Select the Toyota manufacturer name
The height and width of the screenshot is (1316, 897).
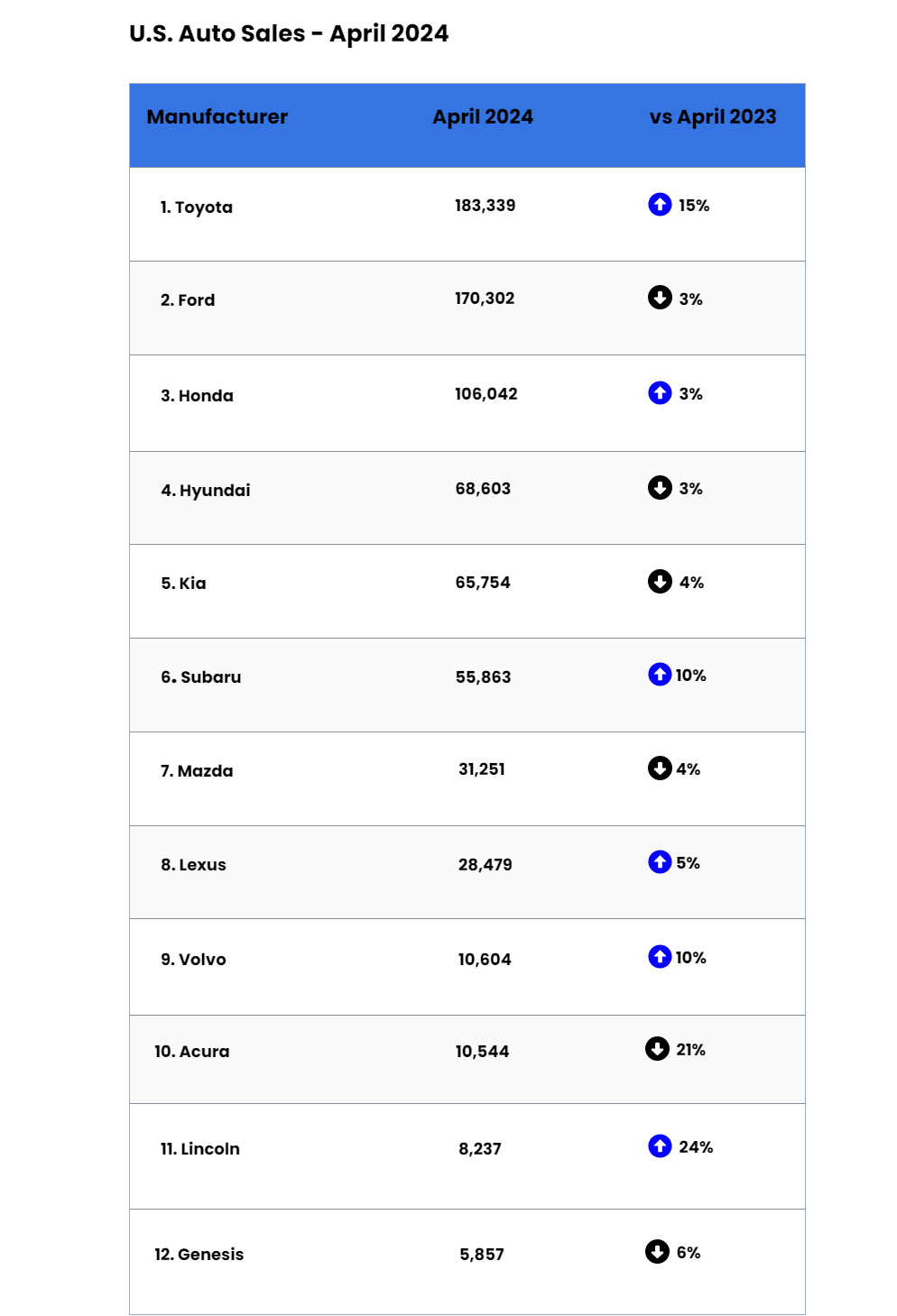point(203,207)
